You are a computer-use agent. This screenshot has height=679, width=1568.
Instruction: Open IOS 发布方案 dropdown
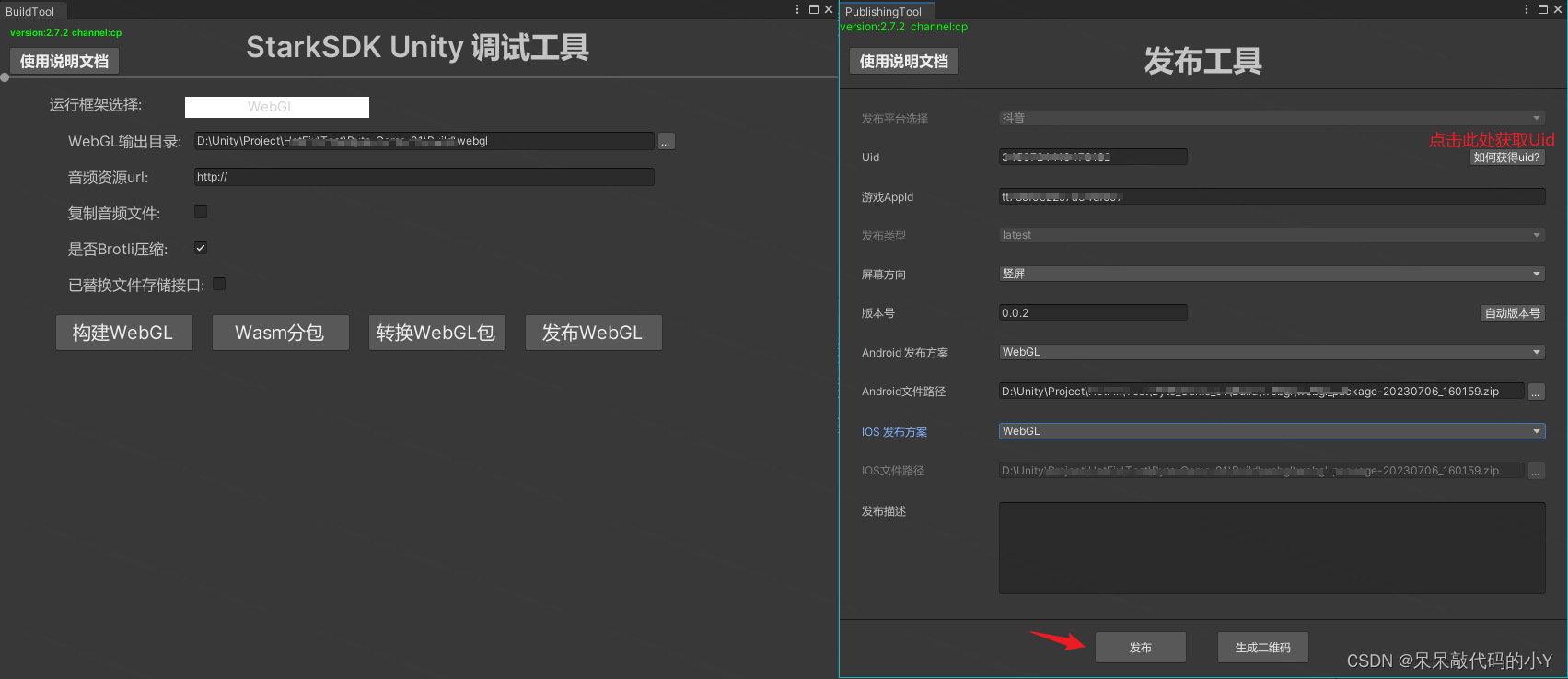tap(1272, 431)
